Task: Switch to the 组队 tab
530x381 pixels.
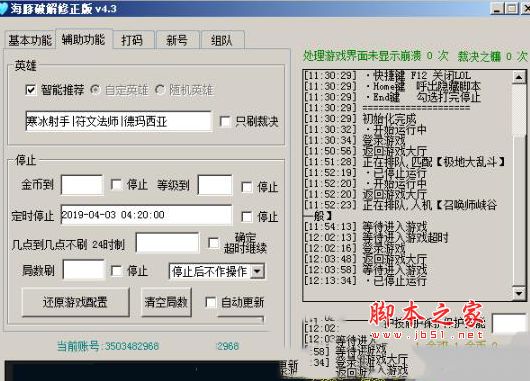Action: [x=222, y=40]
